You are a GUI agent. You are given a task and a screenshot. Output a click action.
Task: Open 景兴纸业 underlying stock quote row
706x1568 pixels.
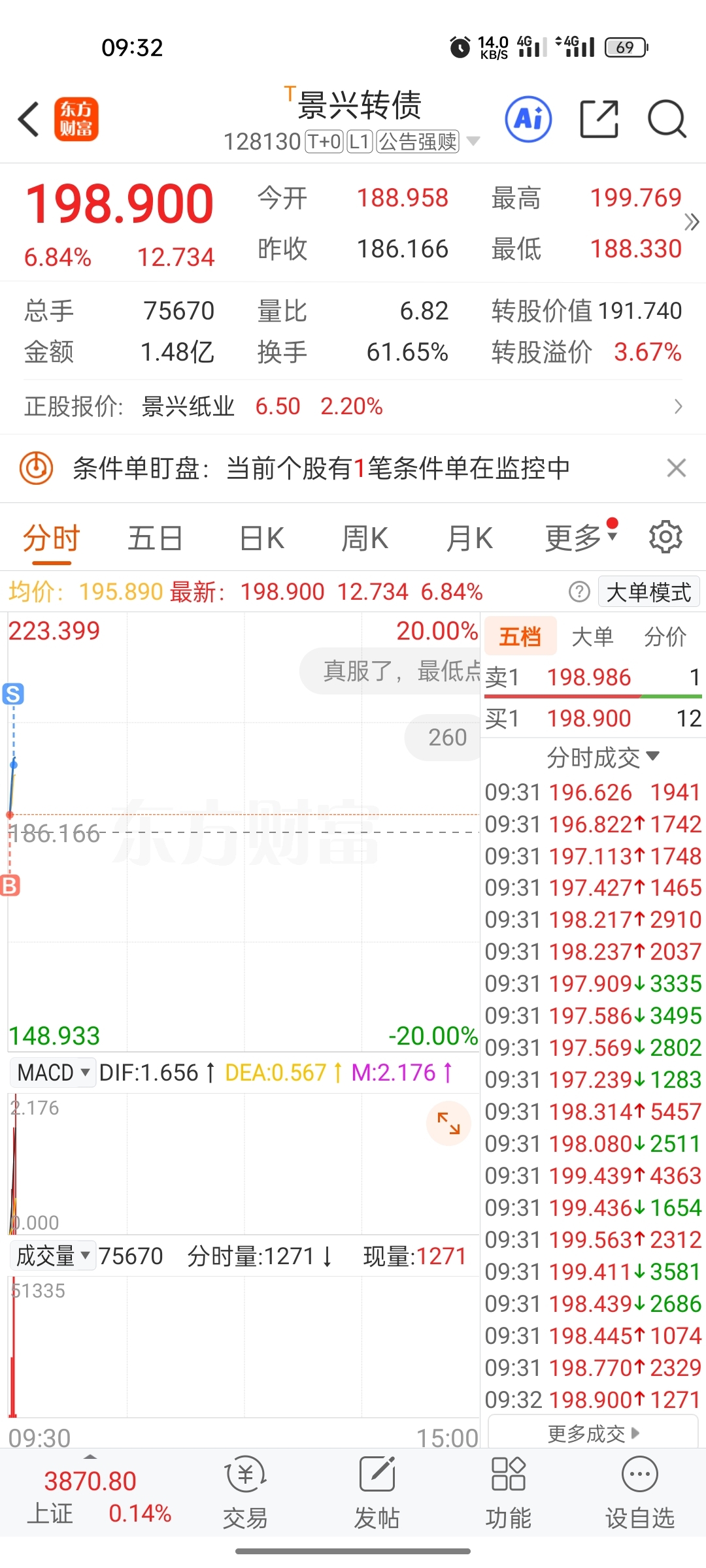(353, 406)
